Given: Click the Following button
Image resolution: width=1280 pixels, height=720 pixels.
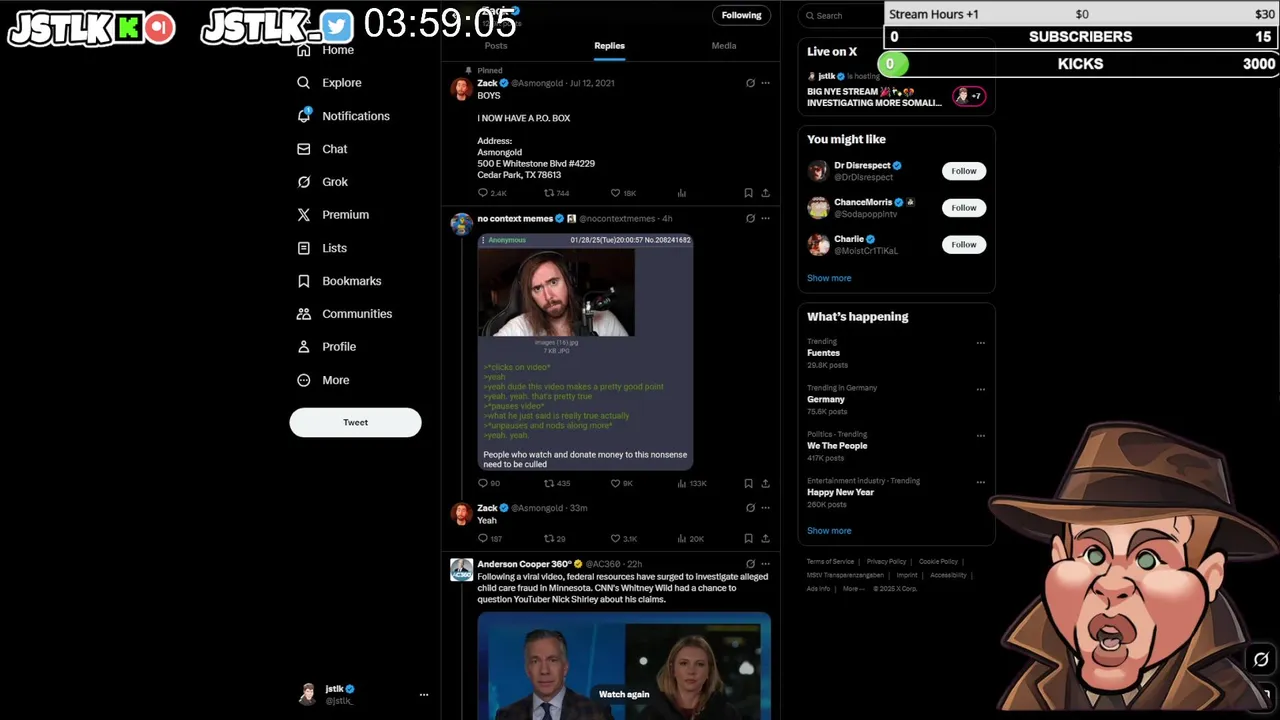Looking at the screenshot, I should (741, 15).
